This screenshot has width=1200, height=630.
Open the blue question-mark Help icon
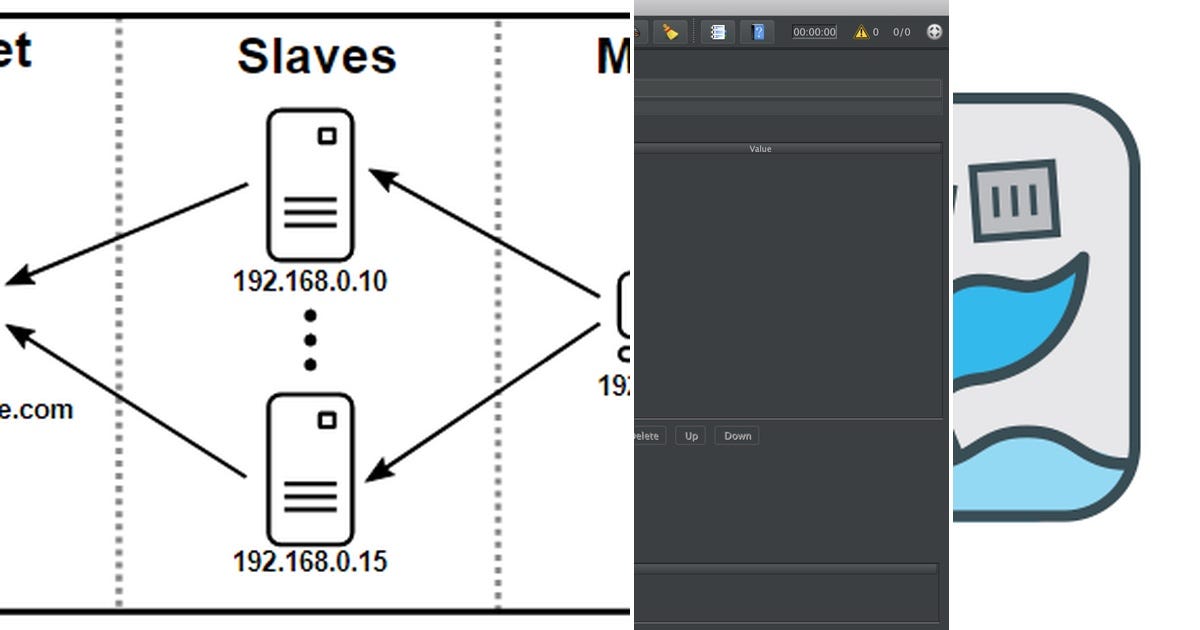[758, 32]
